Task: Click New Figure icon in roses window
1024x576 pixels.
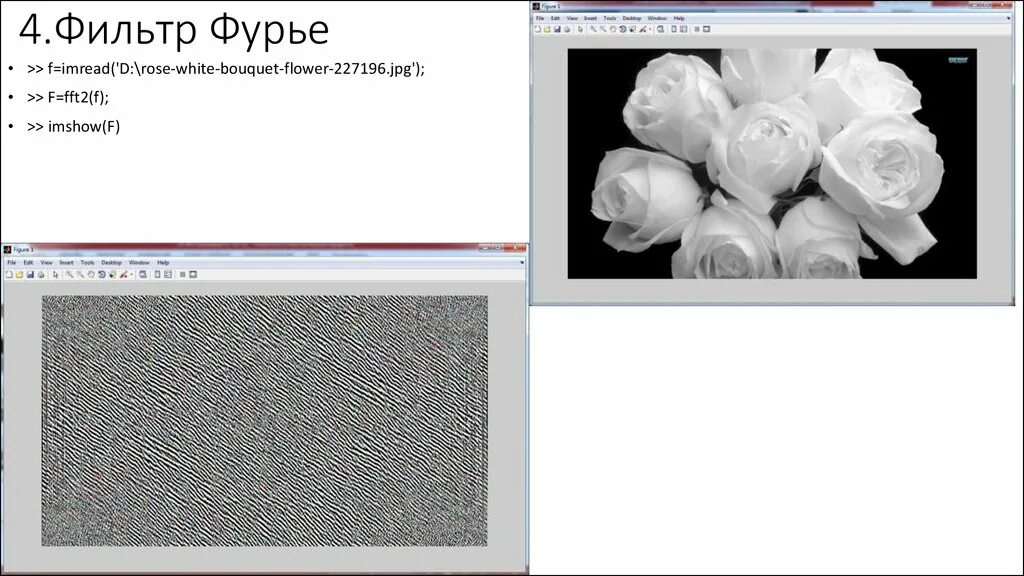Action: [x=537, y=29]
